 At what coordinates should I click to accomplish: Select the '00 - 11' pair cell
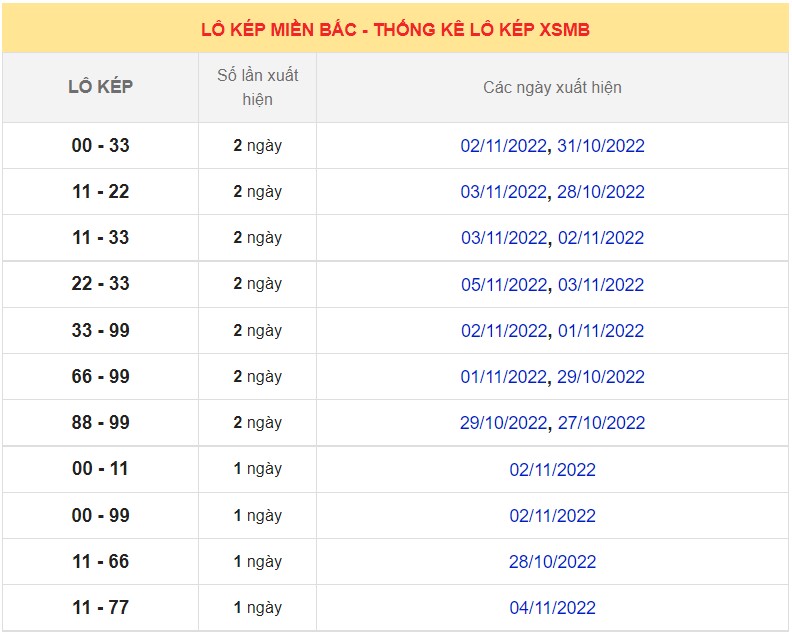(101, 468)
